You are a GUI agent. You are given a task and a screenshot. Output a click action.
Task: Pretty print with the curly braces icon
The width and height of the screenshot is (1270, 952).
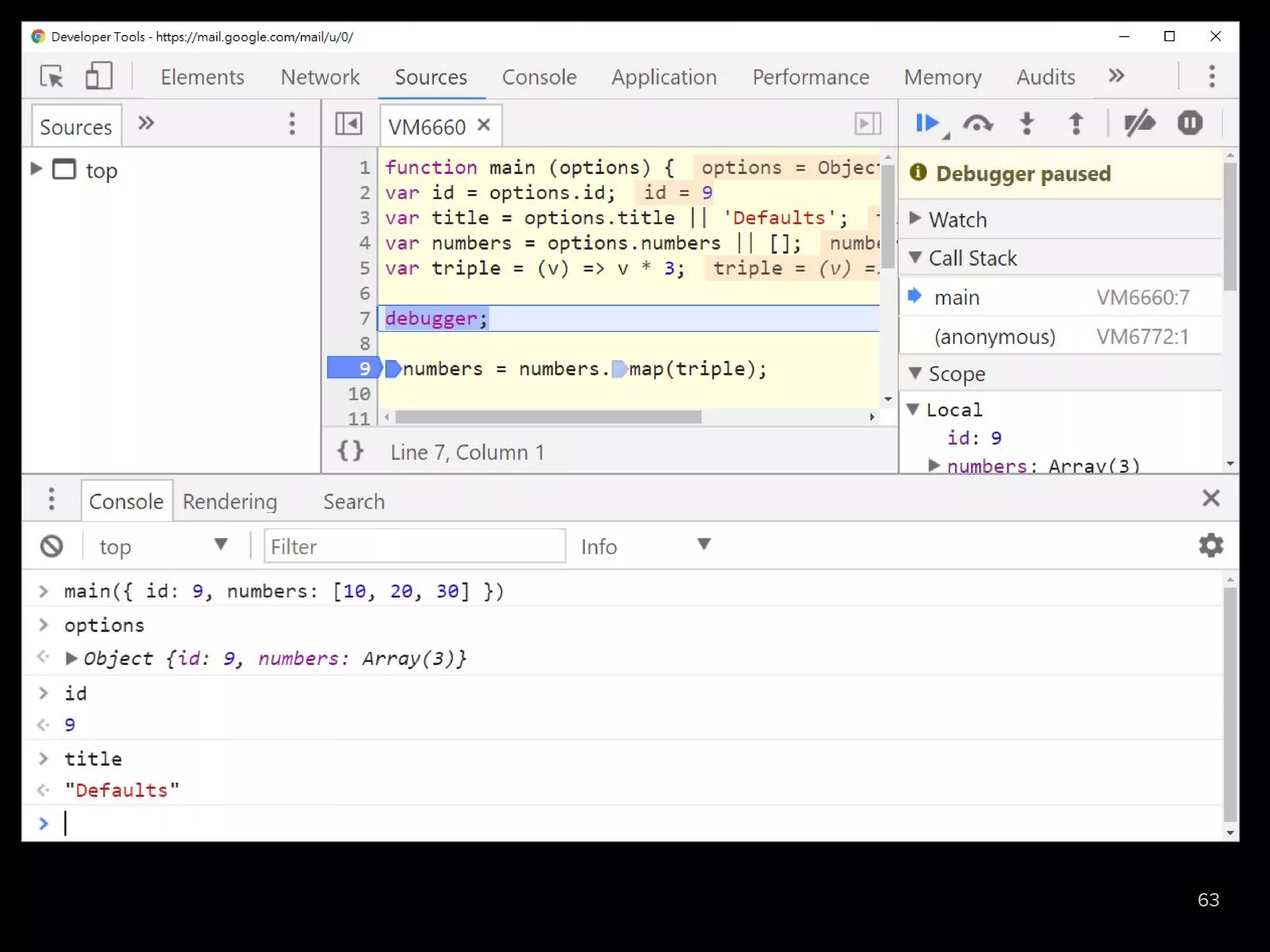350,451
